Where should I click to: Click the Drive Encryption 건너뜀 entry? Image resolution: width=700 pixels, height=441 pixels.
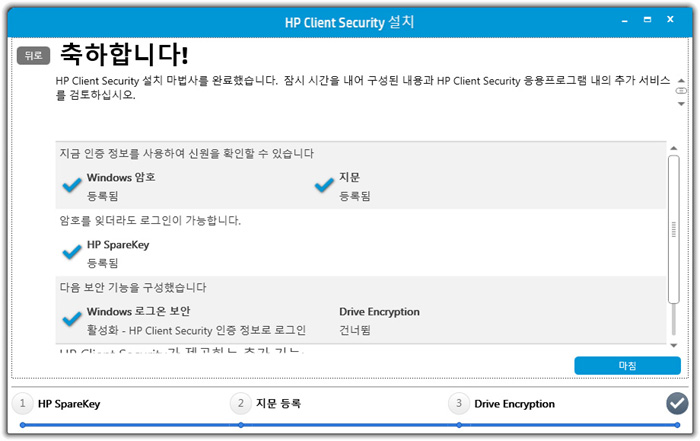(379, 321)
